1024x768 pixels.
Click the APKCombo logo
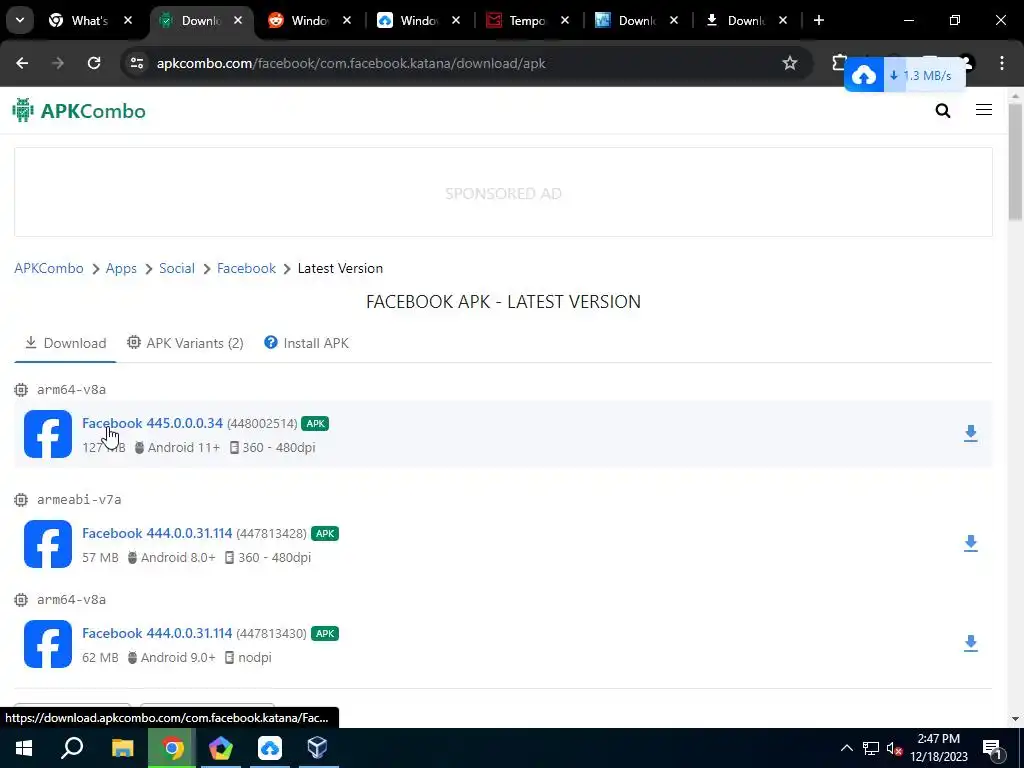[79, 111]
